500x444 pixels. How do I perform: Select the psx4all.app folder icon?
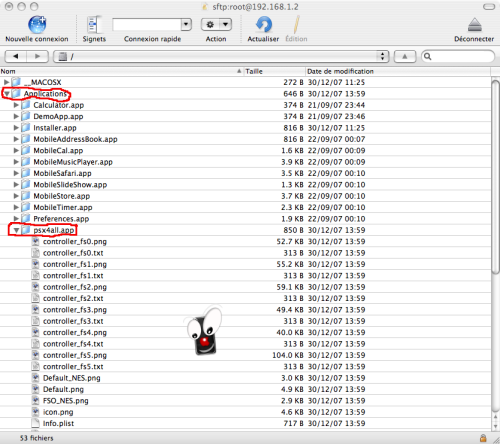point(26,230)
